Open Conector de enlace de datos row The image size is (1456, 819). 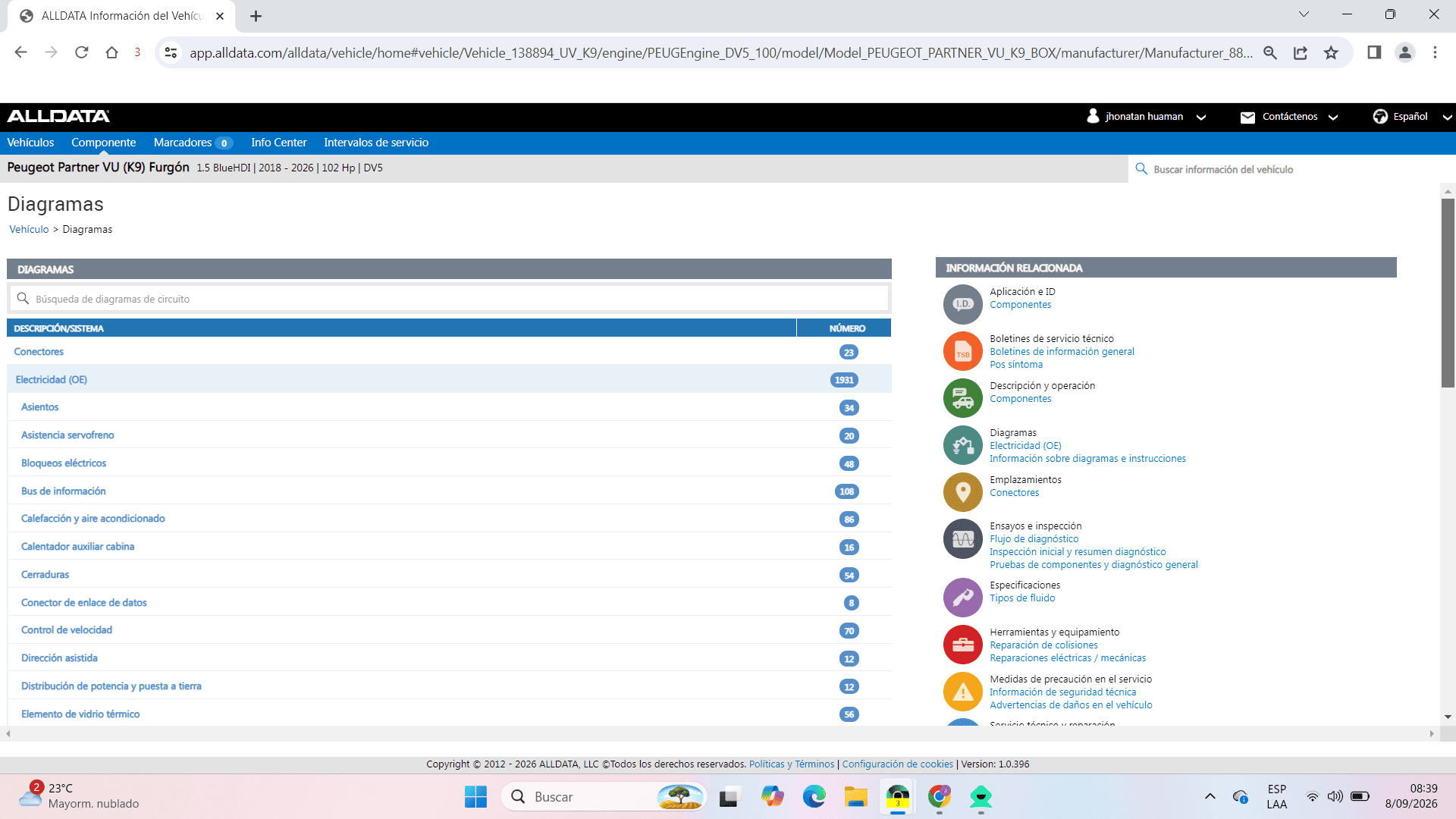[x=449, y=602]
